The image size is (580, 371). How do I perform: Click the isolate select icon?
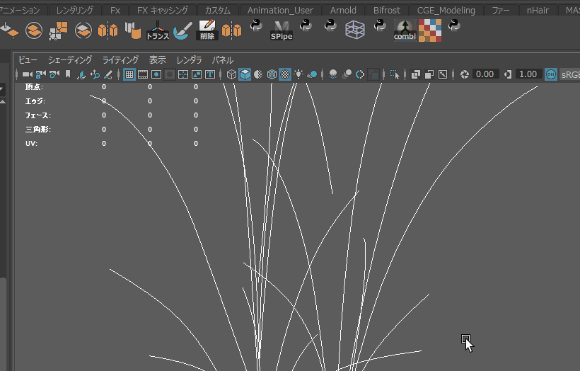point(394,74)
